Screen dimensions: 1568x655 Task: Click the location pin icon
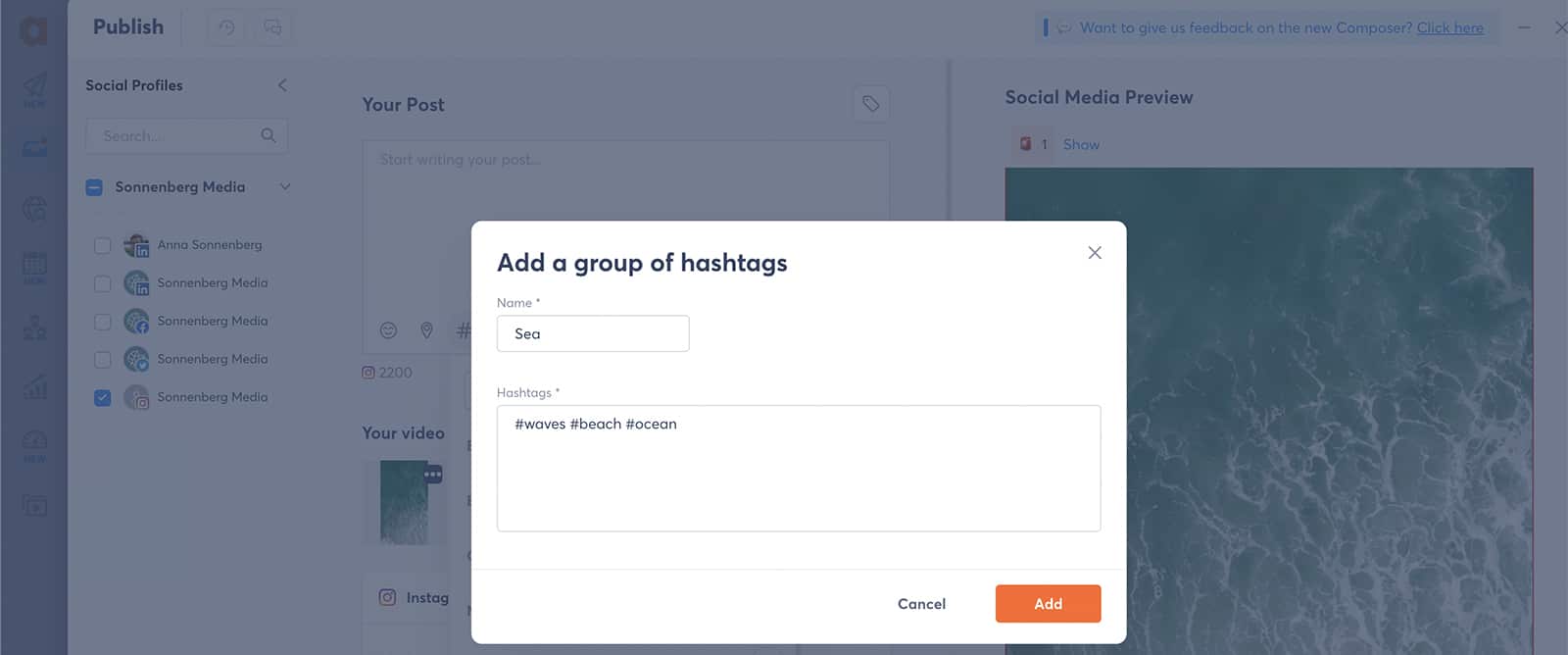(426, 330)
